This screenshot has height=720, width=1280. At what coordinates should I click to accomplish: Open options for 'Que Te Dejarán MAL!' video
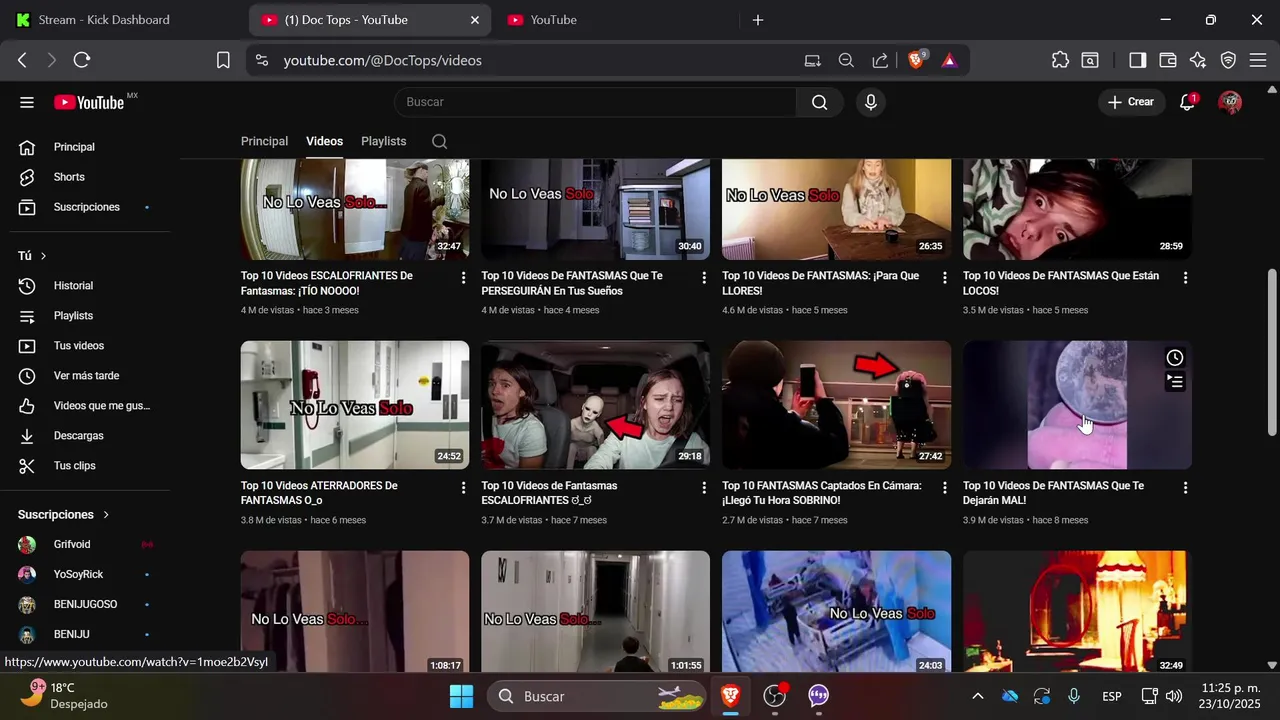(1186, 488)
